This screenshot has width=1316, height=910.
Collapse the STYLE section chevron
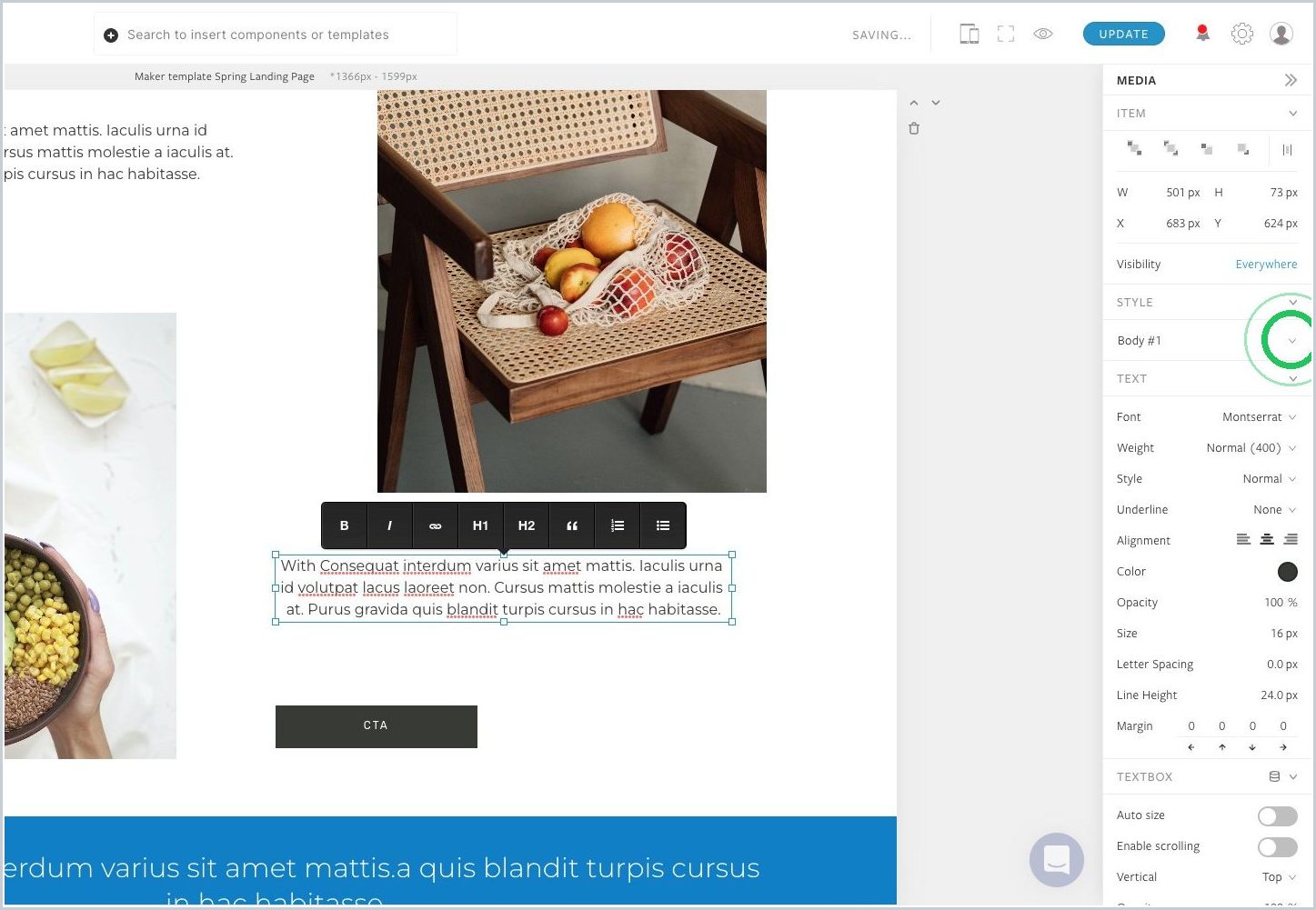click(1292, 303)
